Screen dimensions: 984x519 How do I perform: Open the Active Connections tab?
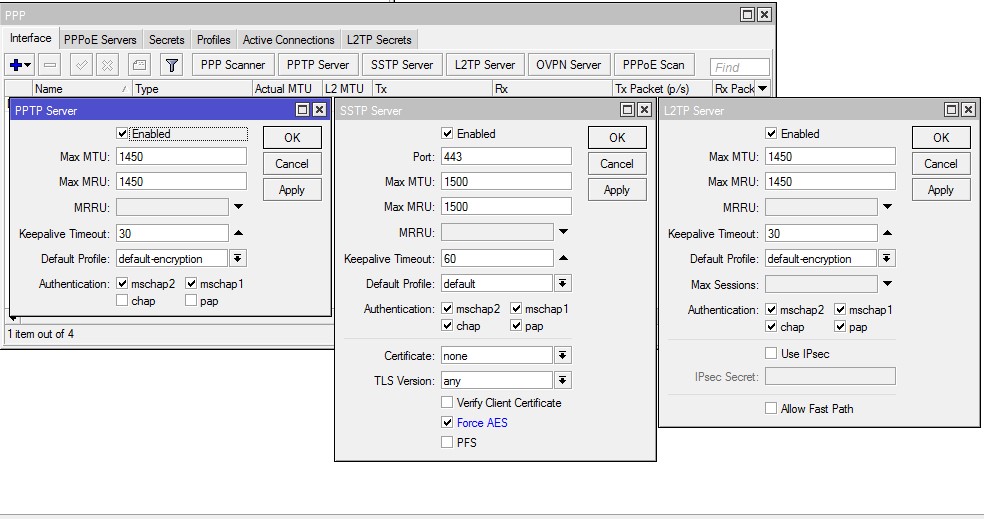pyautogui.click(x=289, y=40)
